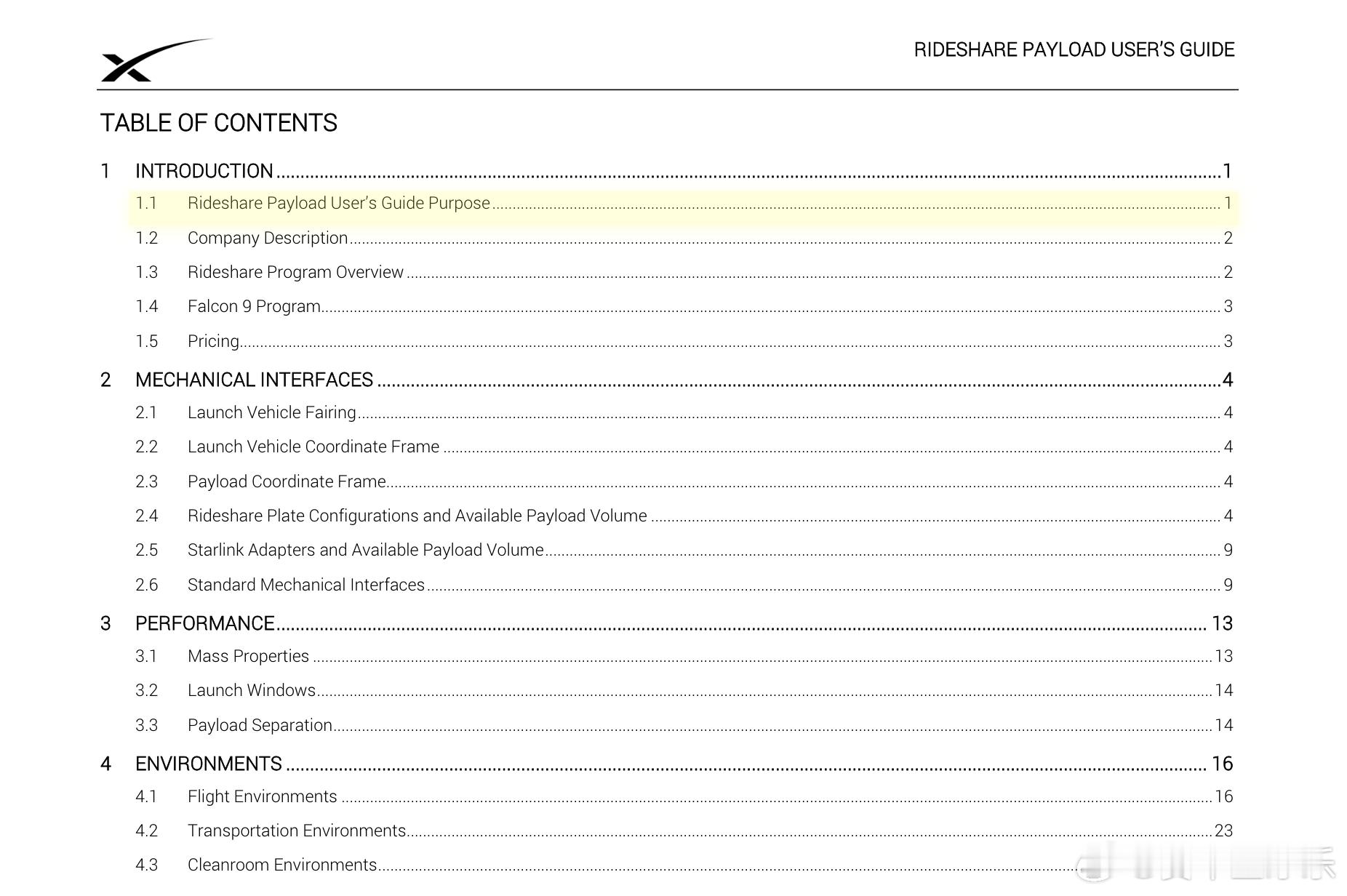Open Rideshare Payload User's Guide Purpose entry
The height and width of the screenshot is (896, 1347).
(684, 203)
